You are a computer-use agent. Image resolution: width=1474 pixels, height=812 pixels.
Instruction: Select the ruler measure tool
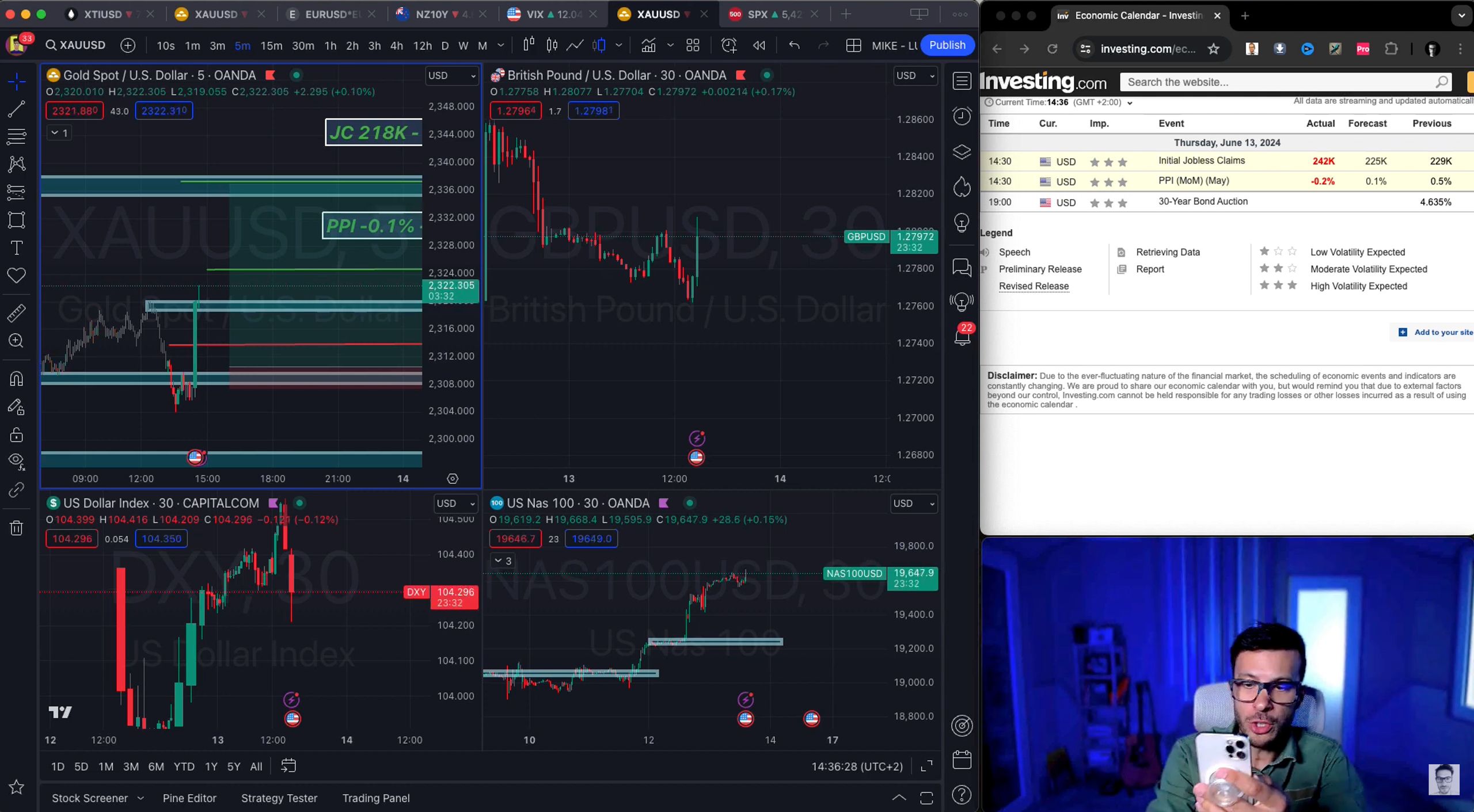[17, 313]
